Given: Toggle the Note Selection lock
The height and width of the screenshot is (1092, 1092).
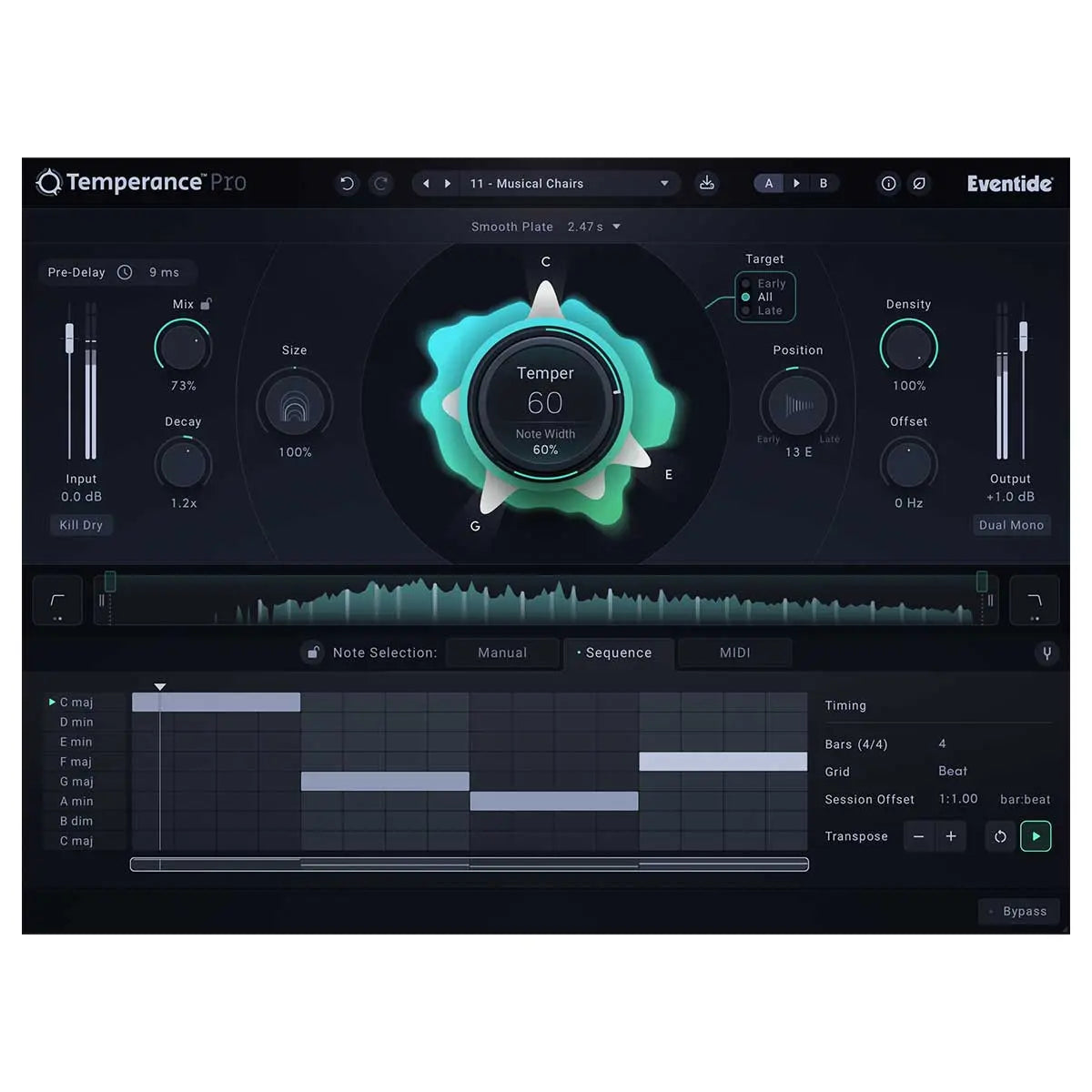Looking at the screenshot, I should tap(313, 652).
